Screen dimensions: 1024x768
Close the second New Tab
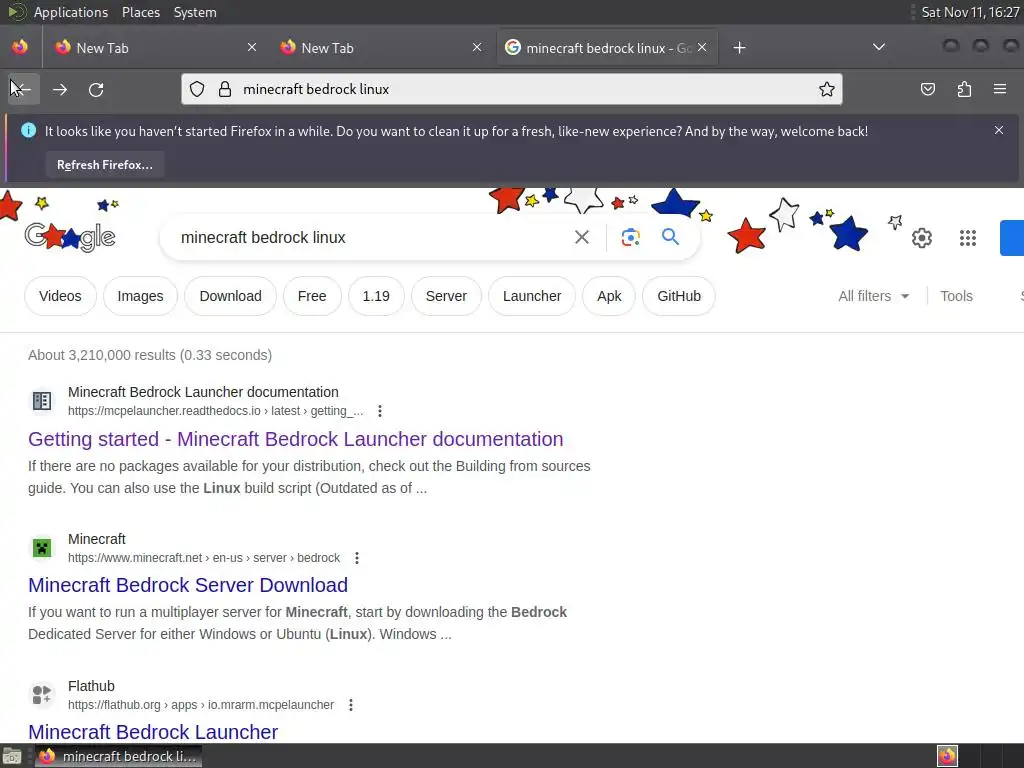point(477,47)
